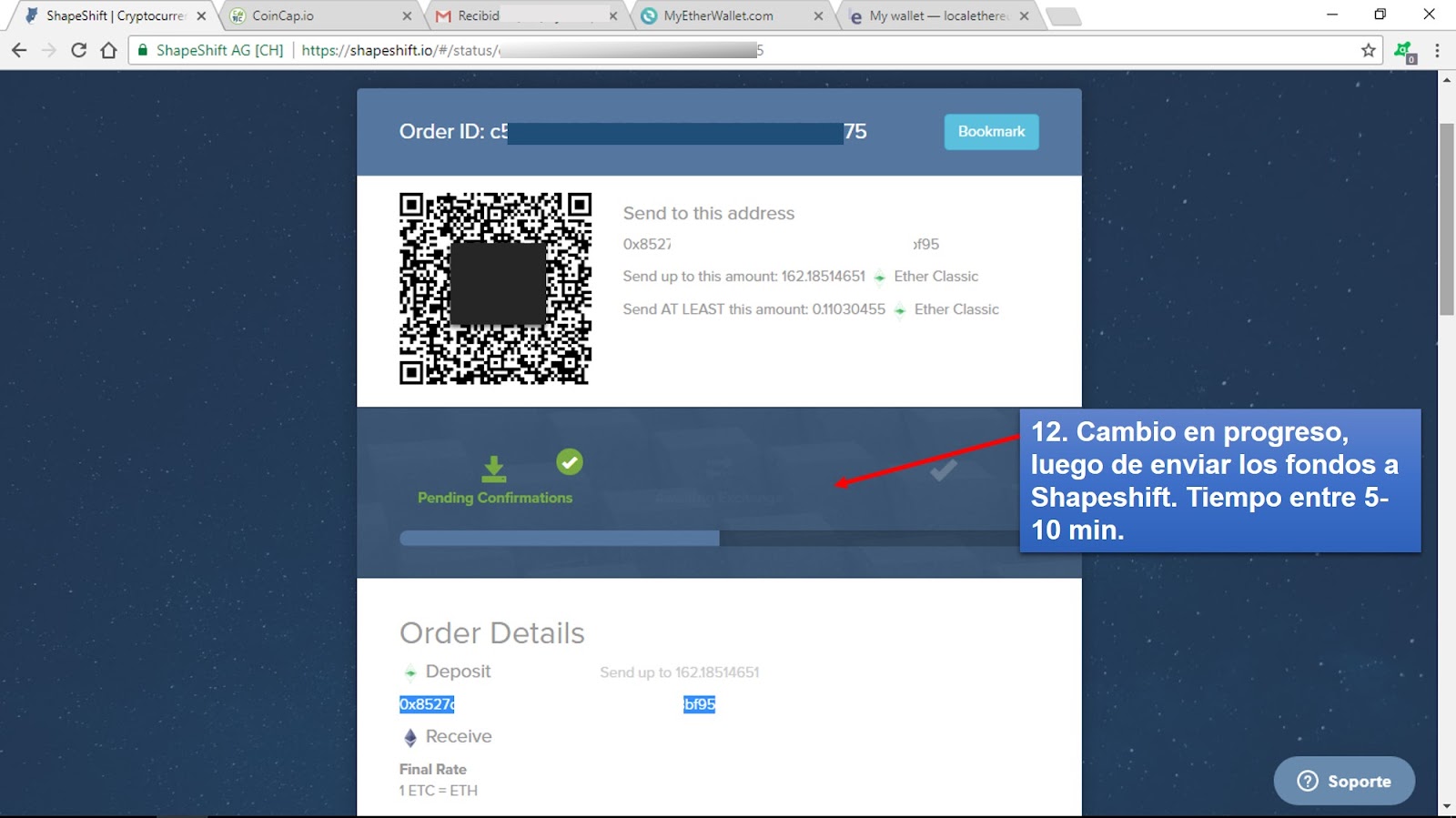Switch to the ShapeShift tab

coord(114,15)
